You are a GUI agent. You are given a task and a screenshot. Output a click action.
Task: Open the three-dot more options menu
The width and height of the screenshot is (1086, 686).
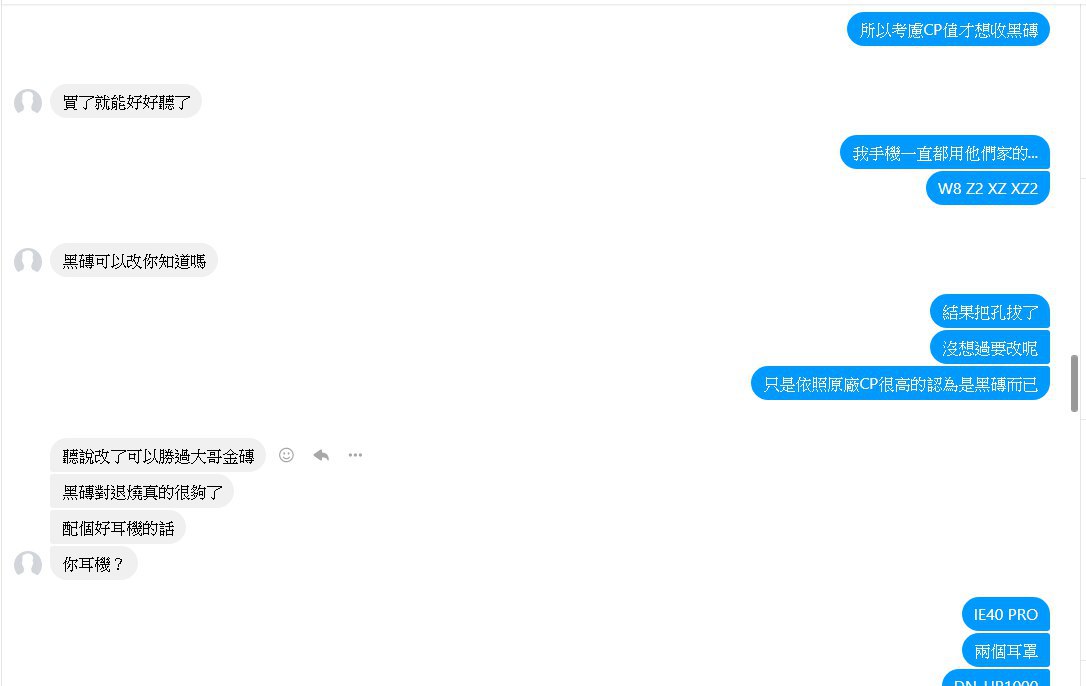[x=355, y=455]
